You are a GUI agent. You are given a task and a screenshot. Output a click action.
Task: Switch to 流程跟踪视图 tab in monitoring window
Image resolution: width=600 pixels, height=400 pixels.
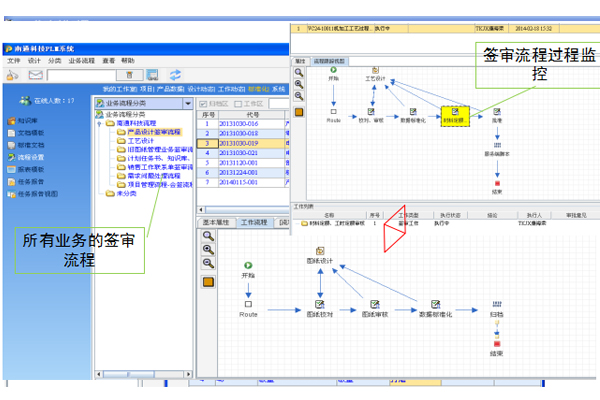[329, 61]
